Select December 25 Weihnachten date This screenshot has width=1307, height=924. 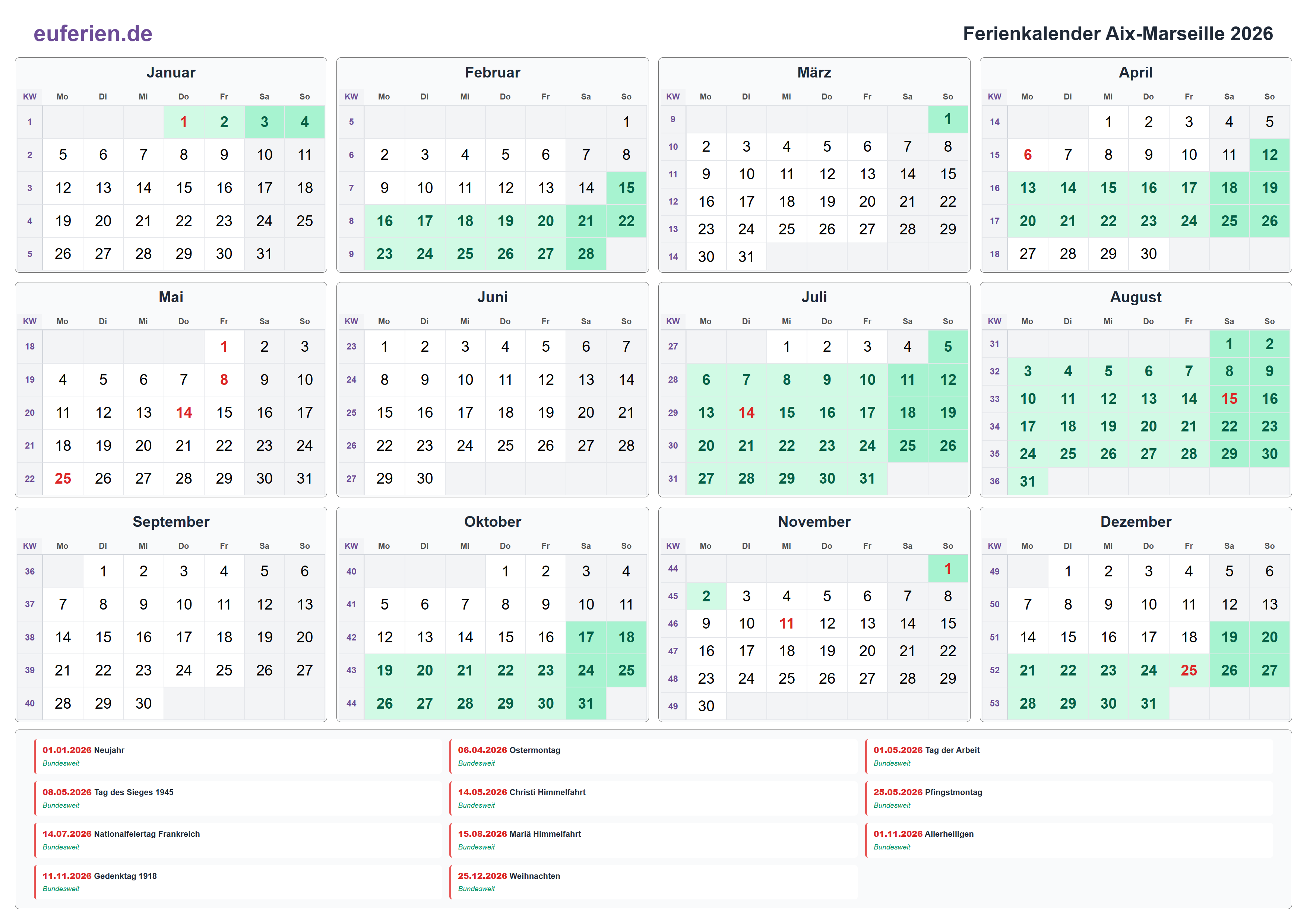click(x=1188, y=671)
